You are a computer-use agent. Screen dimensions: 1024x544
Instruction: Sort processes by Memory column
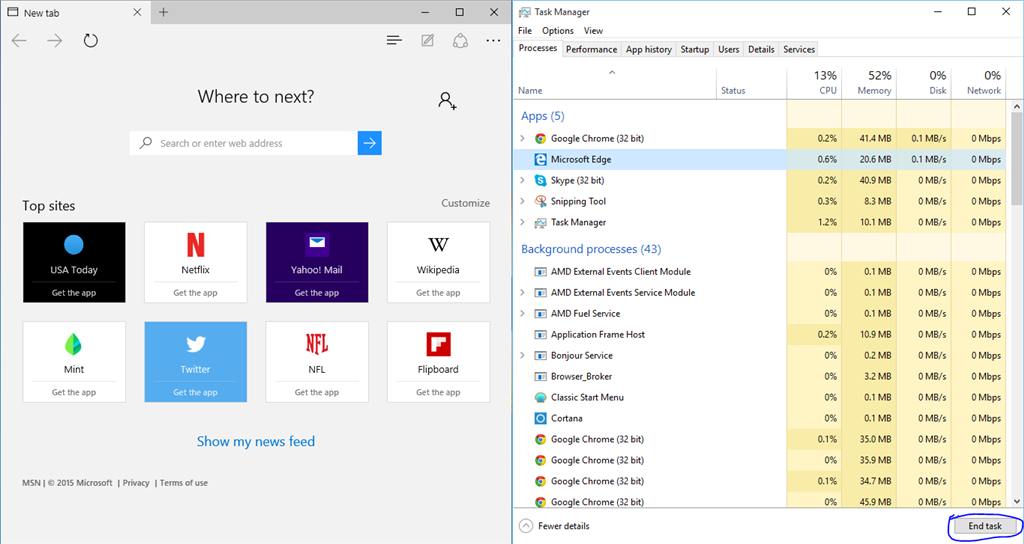click(869, 83)
